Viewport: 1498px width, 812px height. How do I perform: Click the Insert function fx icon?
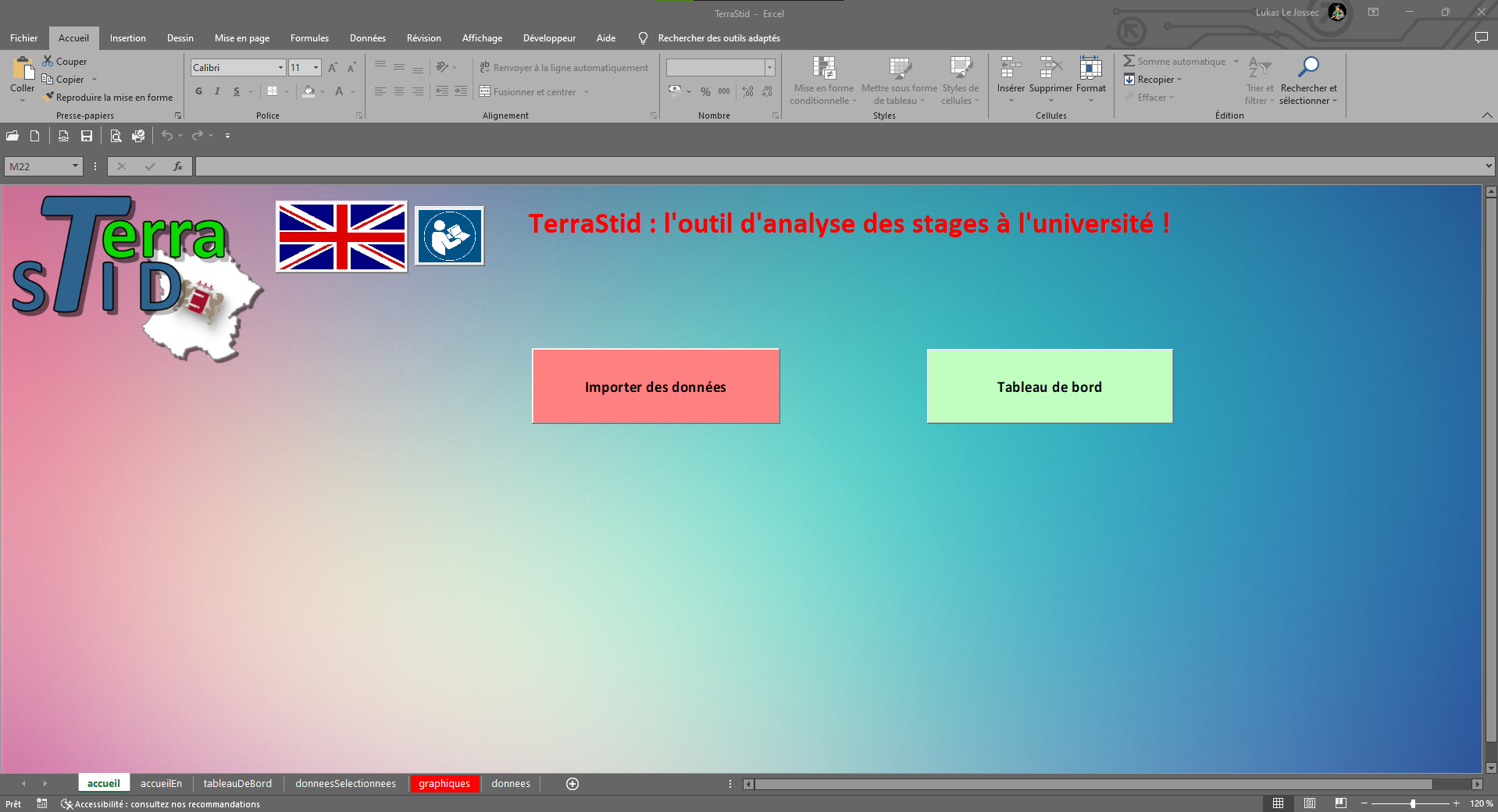coord(178,166)
